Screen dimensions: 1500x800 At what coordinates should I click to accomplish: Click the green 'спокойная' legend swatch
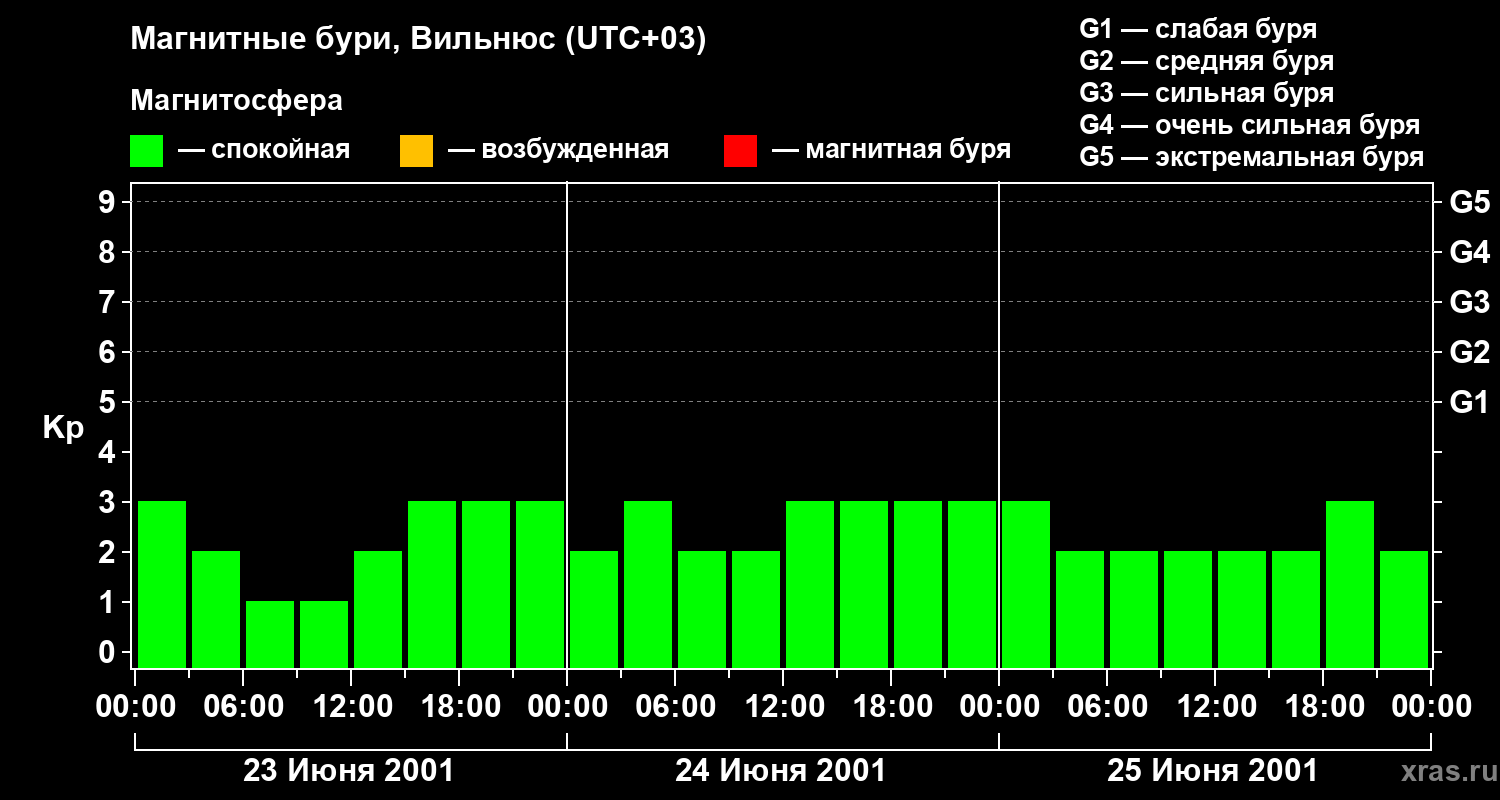147,151
